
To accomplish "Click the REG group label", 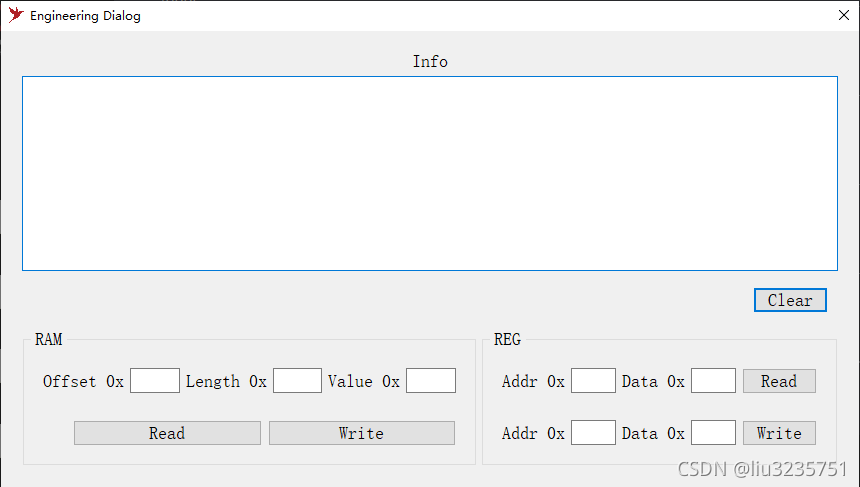I will coord(507,339).
